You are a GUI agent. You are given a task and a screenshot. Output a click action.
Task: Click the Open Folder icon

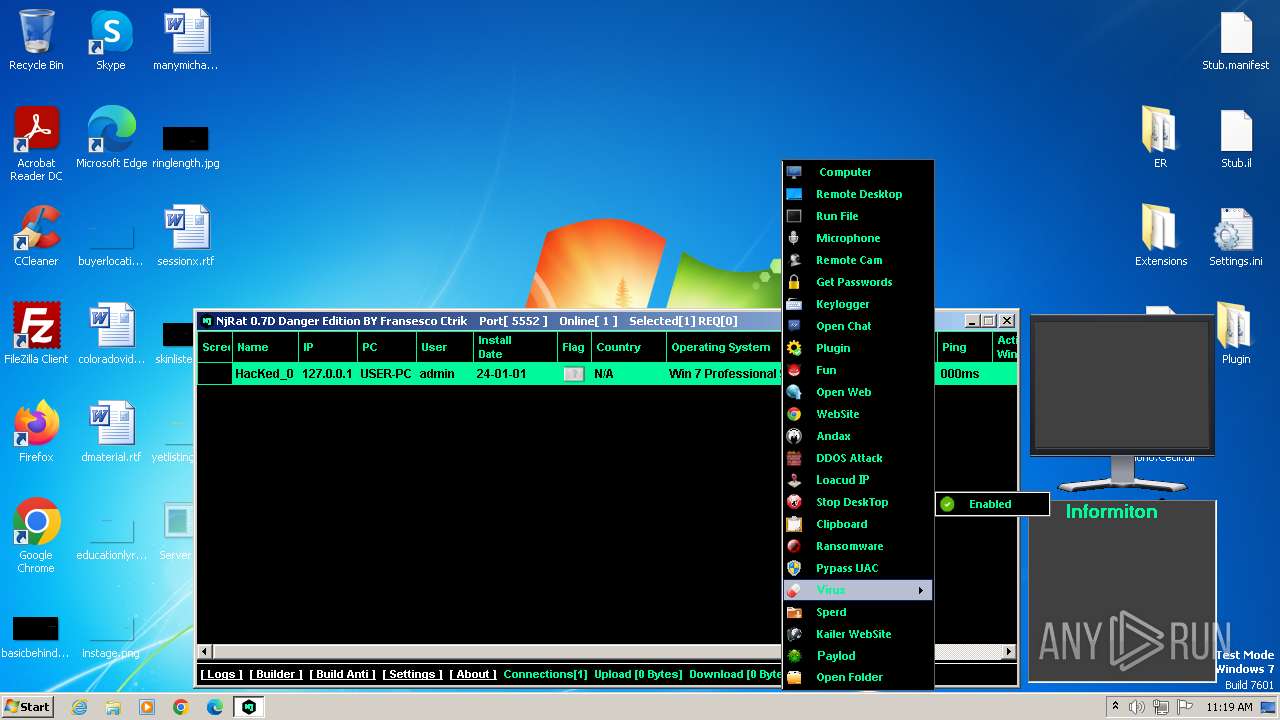(794, 677)
